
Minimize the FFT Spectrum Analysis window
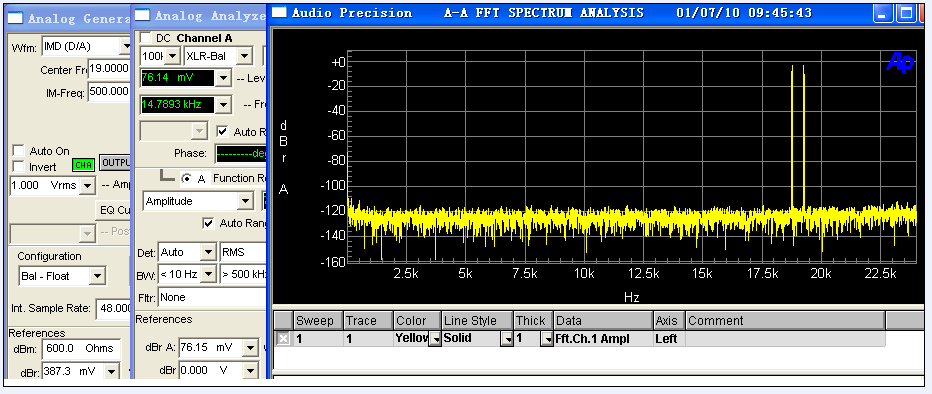tap(884, 13)
